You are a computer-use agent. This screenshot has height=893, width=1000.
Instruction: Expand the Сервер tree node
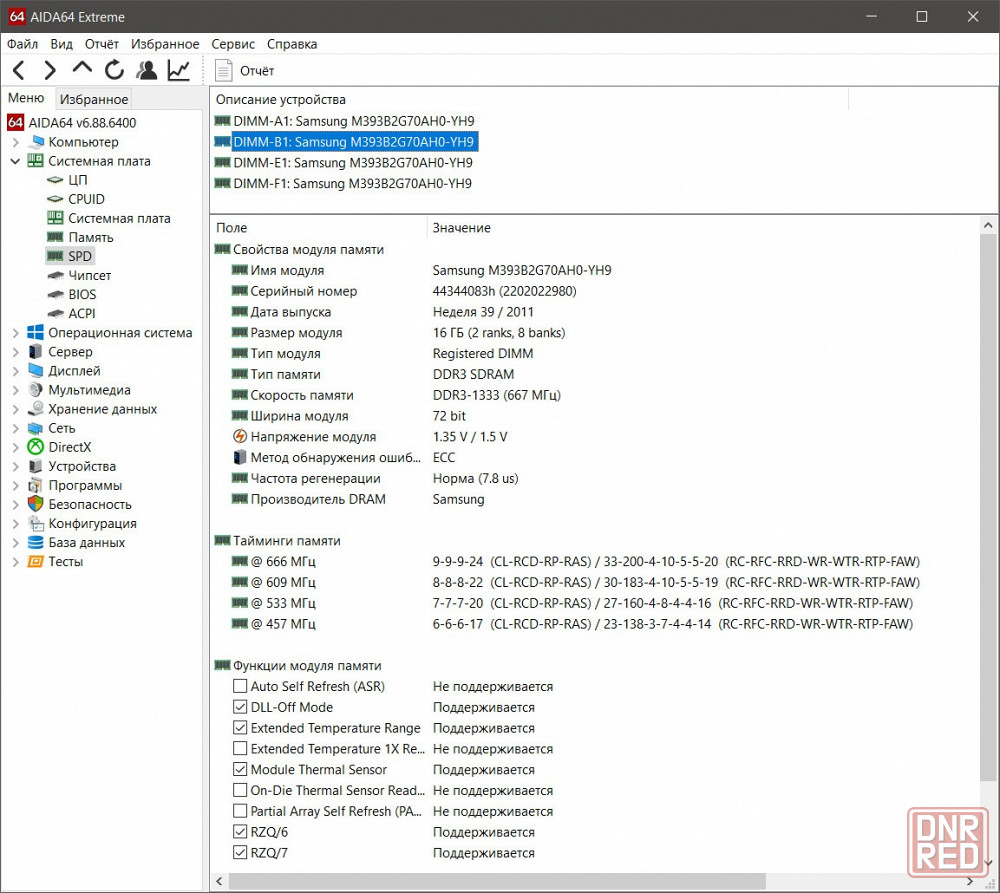(x=16, y=351)
